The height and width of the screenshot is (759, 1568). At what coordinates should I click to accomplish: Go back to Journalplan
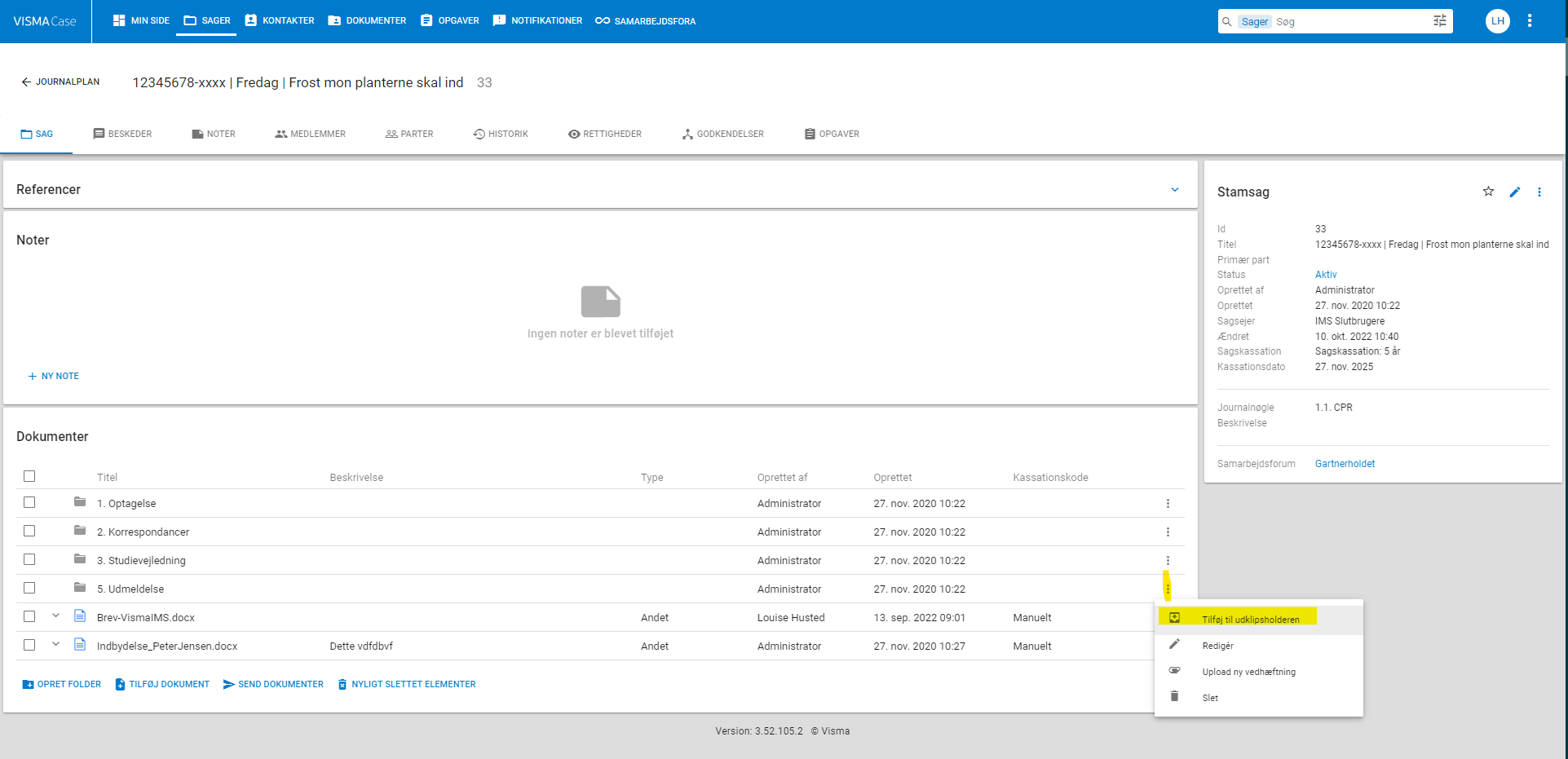tap(60, 82)
